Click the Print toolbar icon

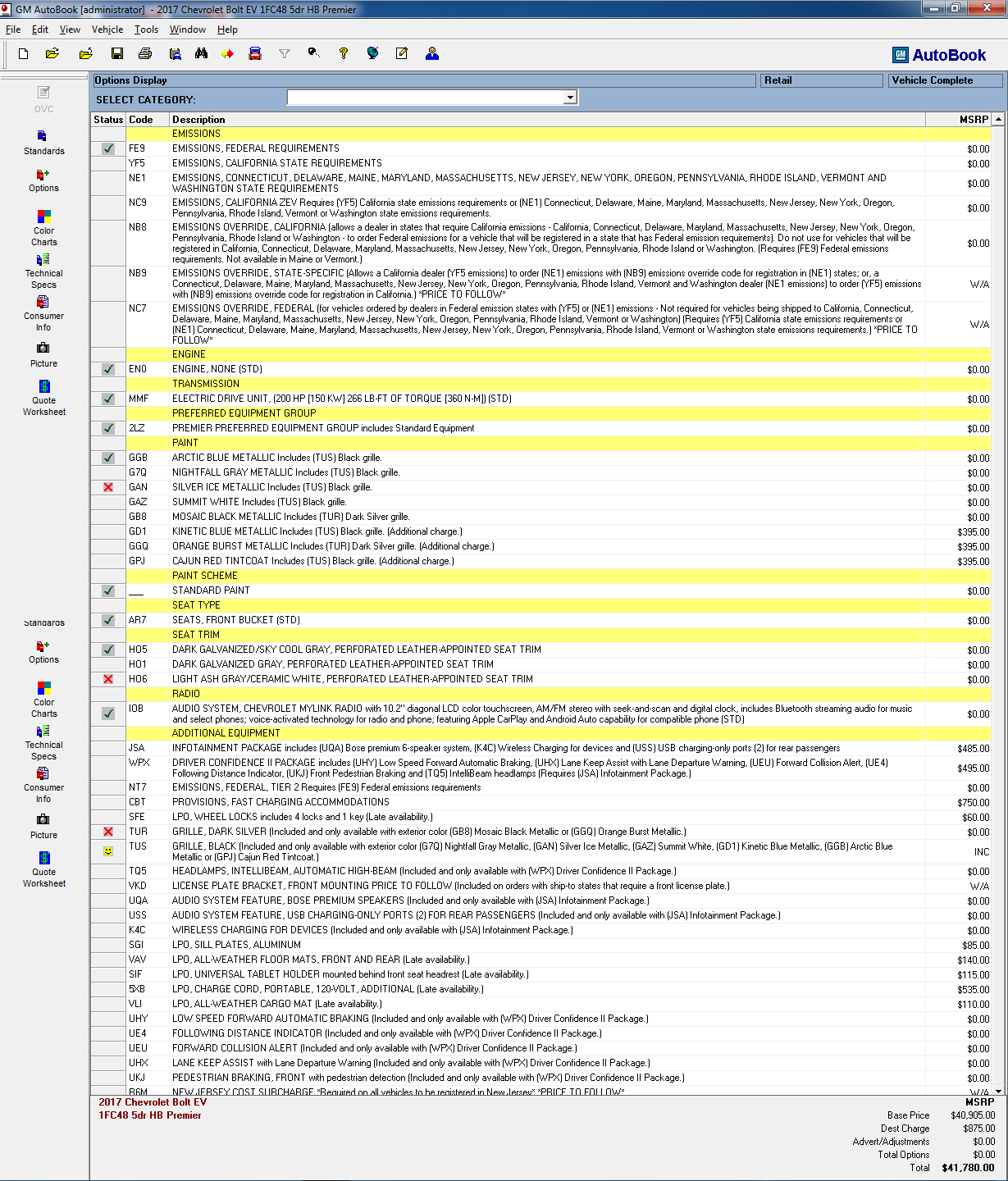click(x=145, y=54)
